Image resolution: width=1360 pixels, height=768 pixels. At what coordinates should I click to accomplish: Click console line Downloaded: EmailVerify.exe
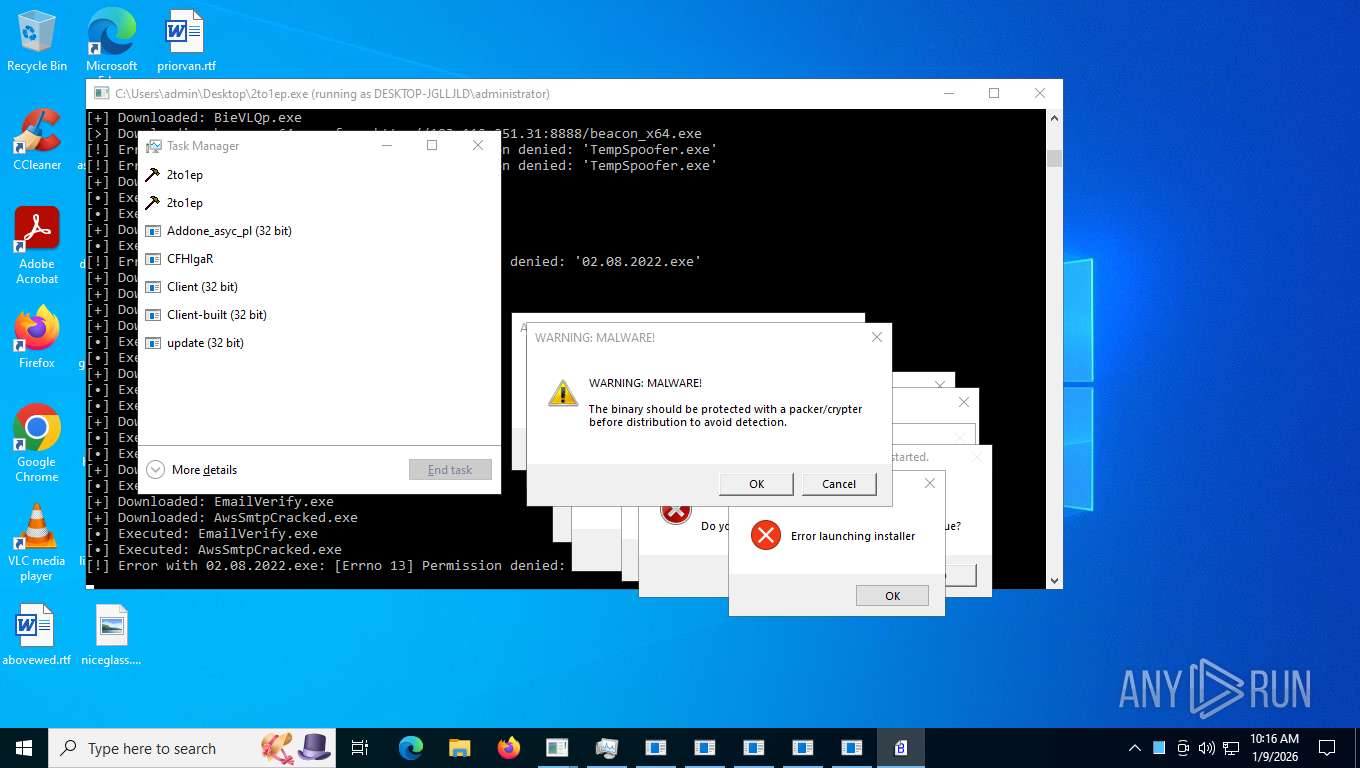pos(211,502)
